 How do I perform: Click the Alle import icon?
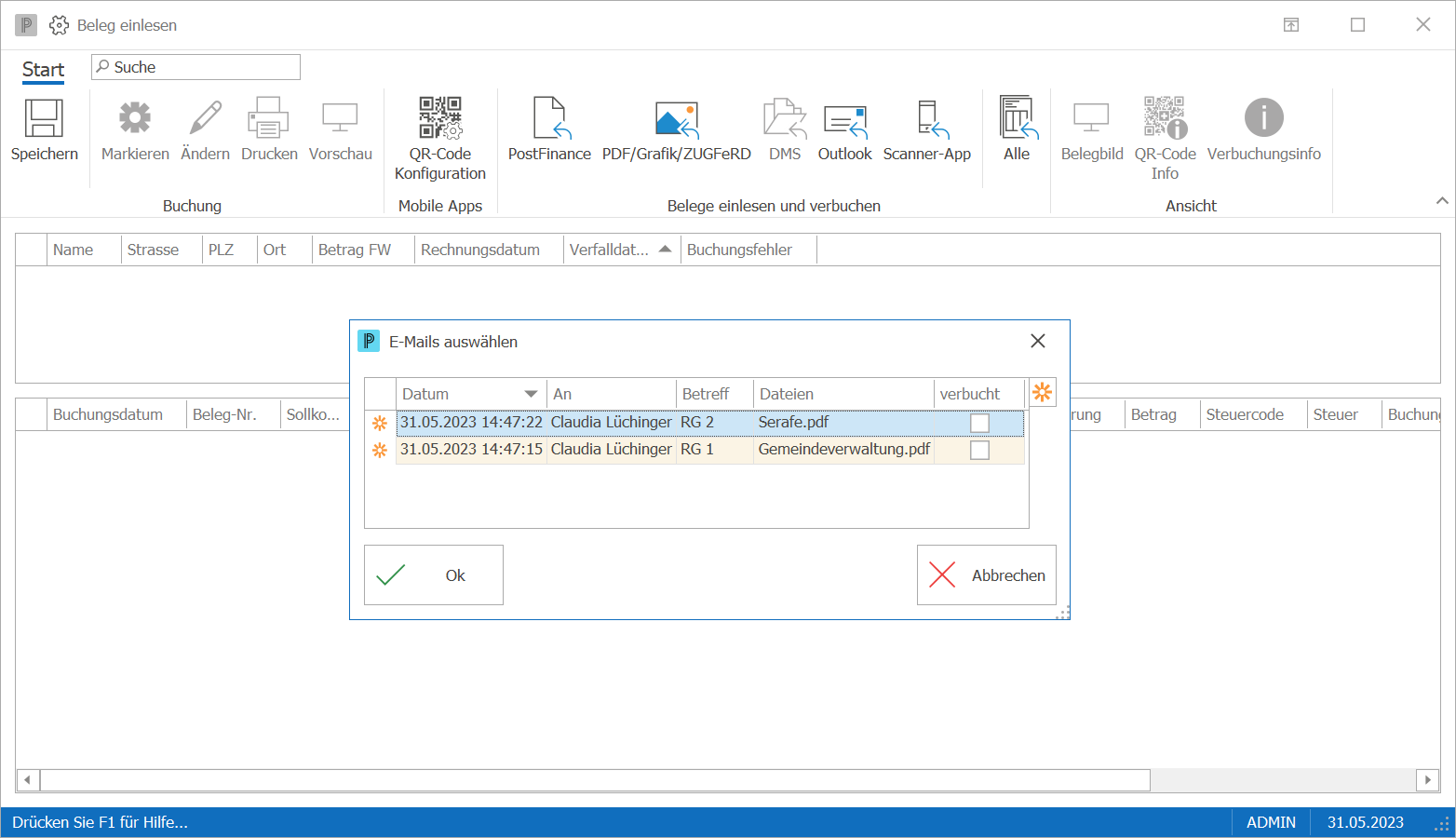tap(1017, 117)
